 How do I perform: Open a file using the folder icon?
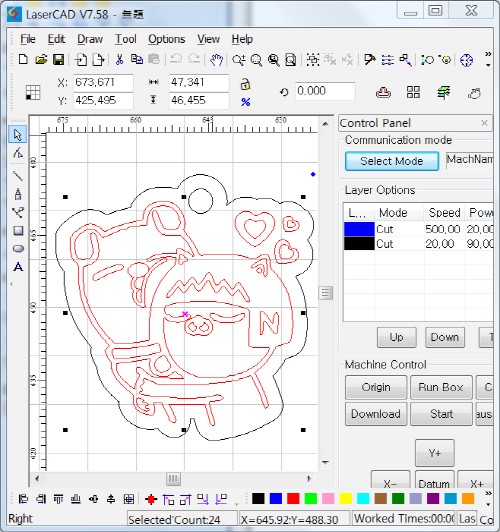[41, 60]
